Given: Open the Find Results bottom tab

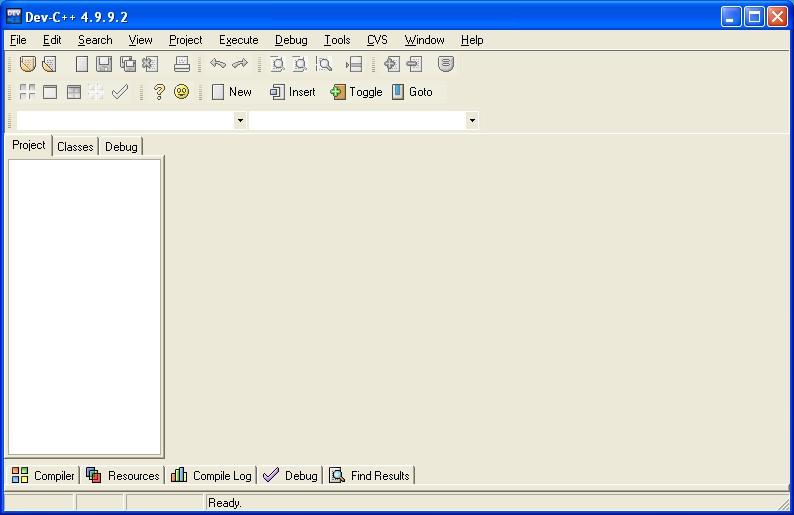Looking at the screenshot, I should 369,476.
